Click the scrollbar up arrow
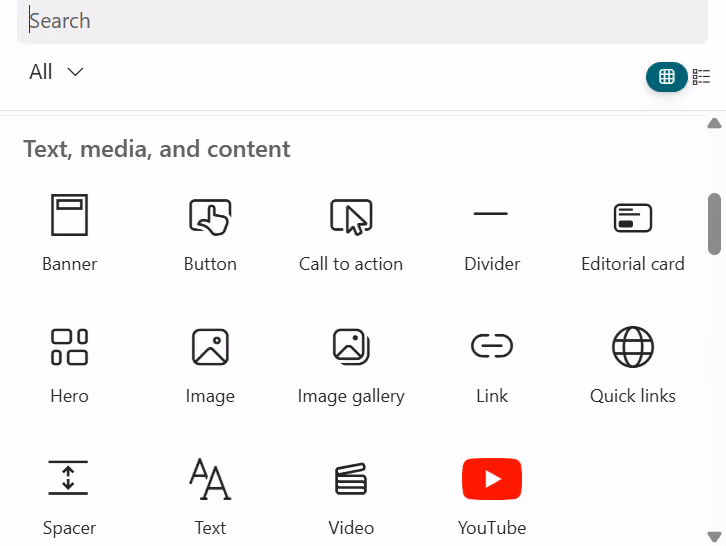726x546 pixels. pyautogui.click(x=714, y=123)
